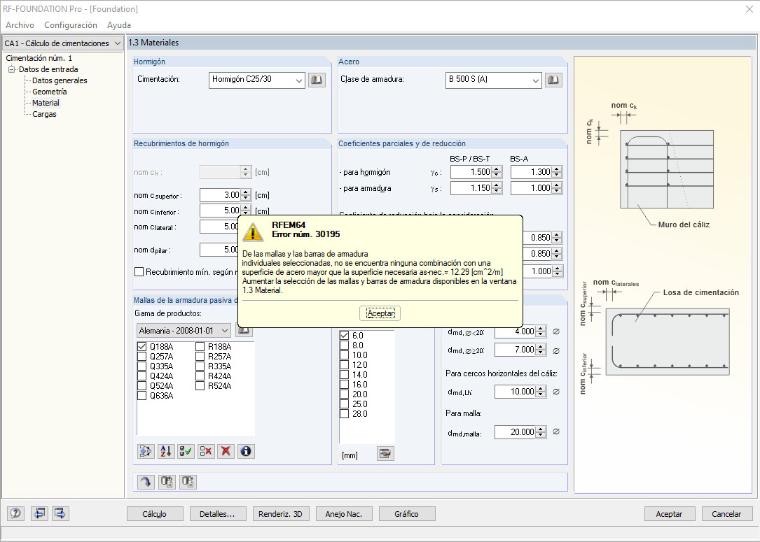Adjust dmd,malla spinner arrows
Screen dimensions: 760x542
coord(542,431)
